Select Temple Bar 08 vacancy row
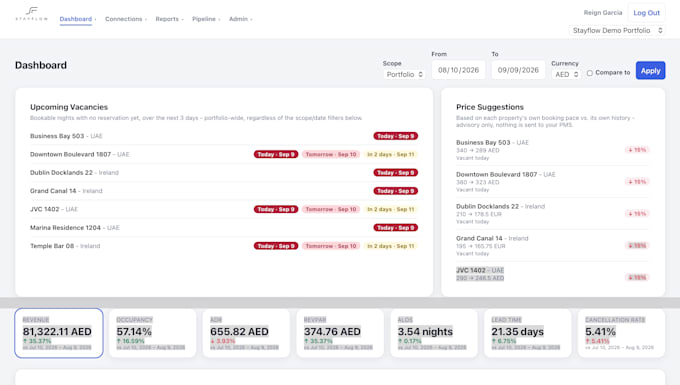 pyautogui.click(x=224, y=246)
